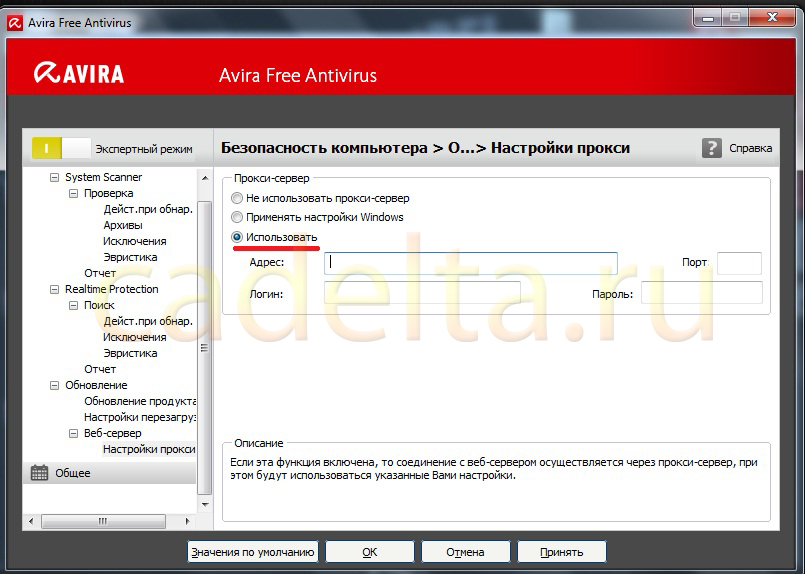
Task: Select Архивы under Проверка
Action: point(123,225)
